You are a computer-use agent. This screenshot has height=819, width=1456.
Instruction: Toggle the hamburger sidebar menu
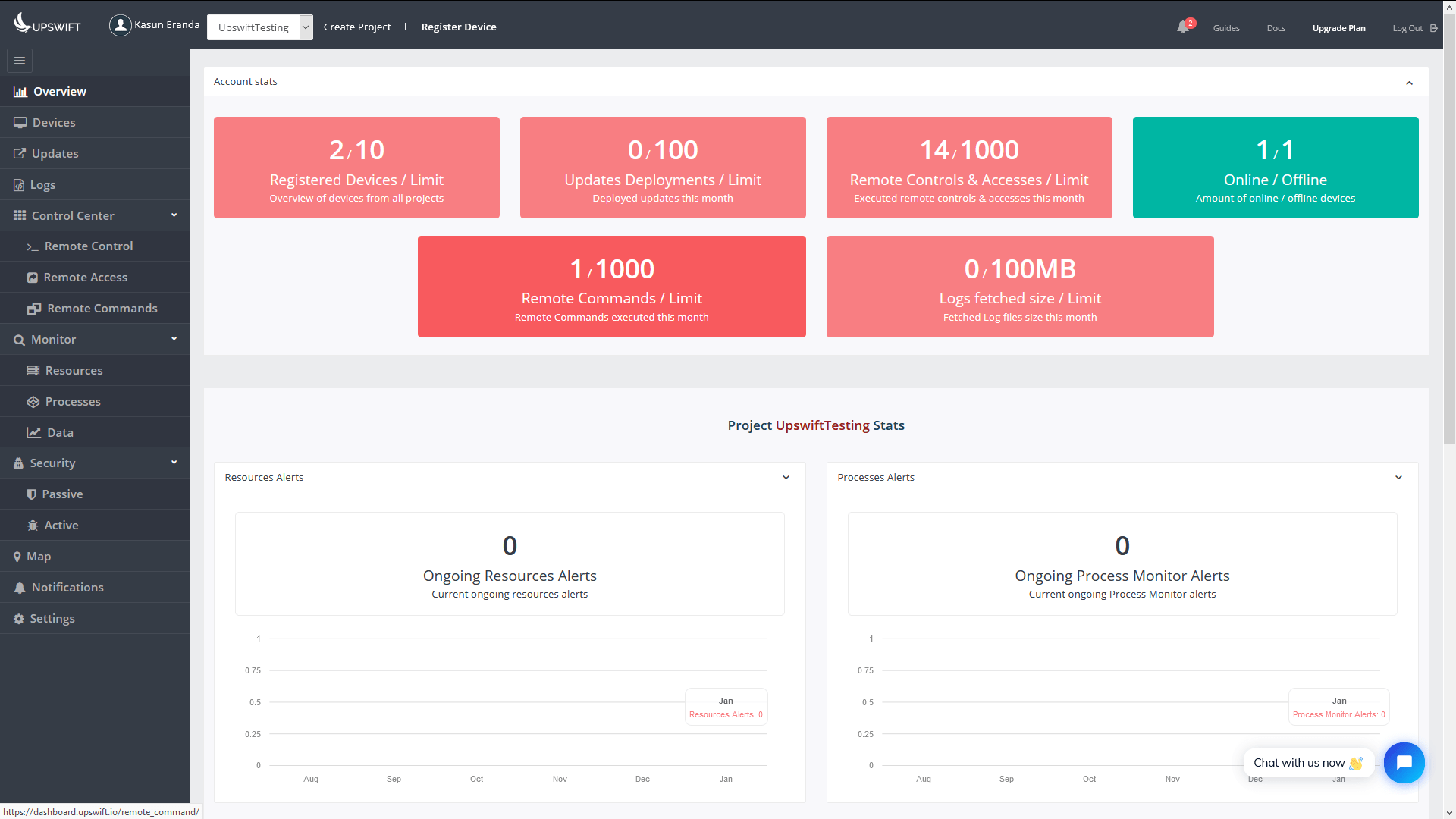[20, 61]
